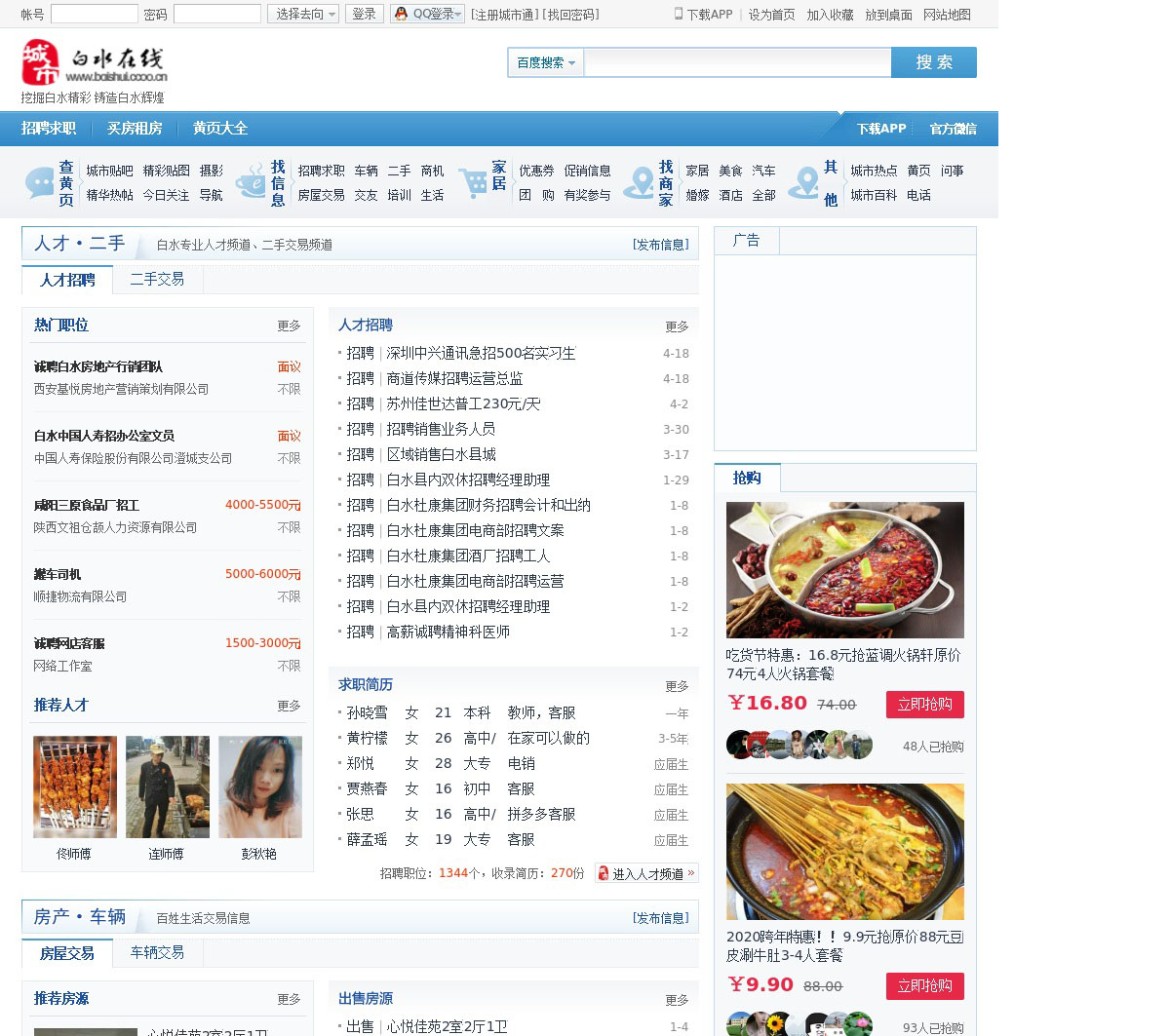Select the 抢购 tab in sidebar

747,478
